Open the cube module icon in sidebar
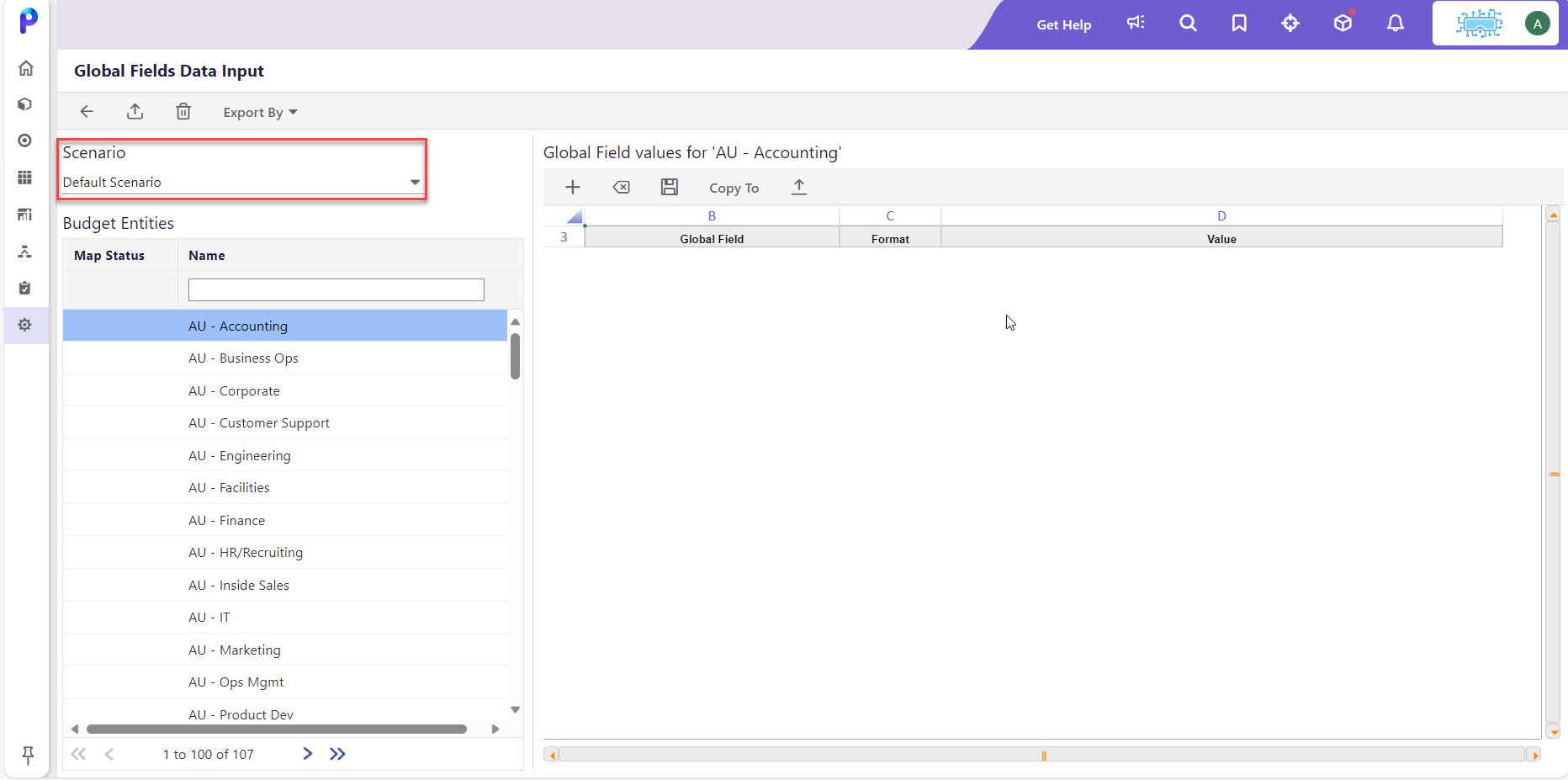Image resolution: width=1568 pixels, height=780 pixels. point(25,104)
